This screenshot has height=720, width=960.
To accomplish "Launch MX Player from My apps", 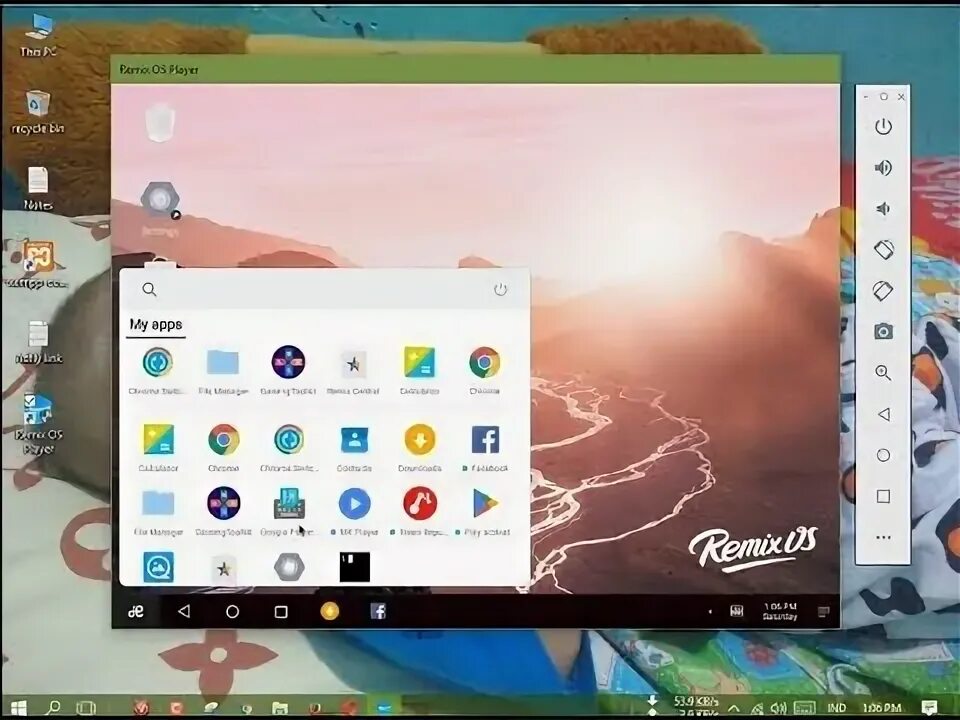I will click(x=354, y=504).
